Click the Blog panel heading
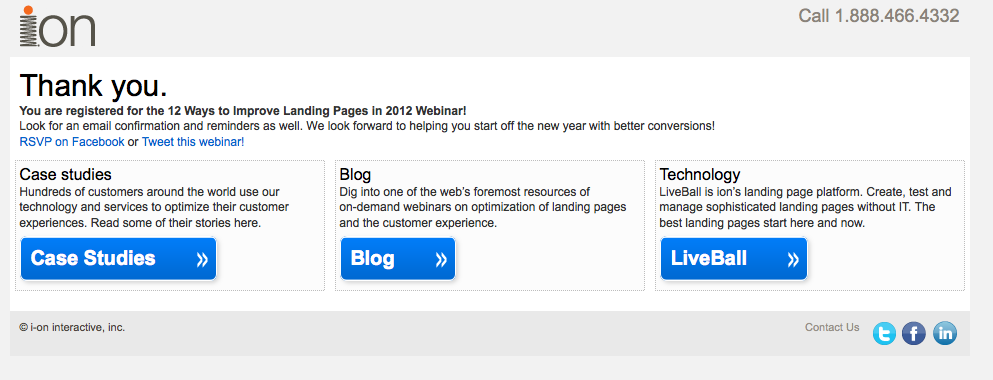993x380 pixels. (355, 174)
